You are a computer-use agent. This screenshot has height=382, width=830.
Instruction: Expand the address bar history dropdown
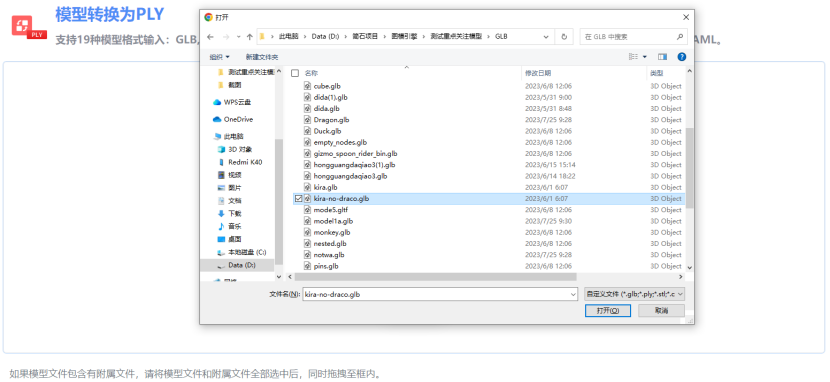[x=546, y=37]
